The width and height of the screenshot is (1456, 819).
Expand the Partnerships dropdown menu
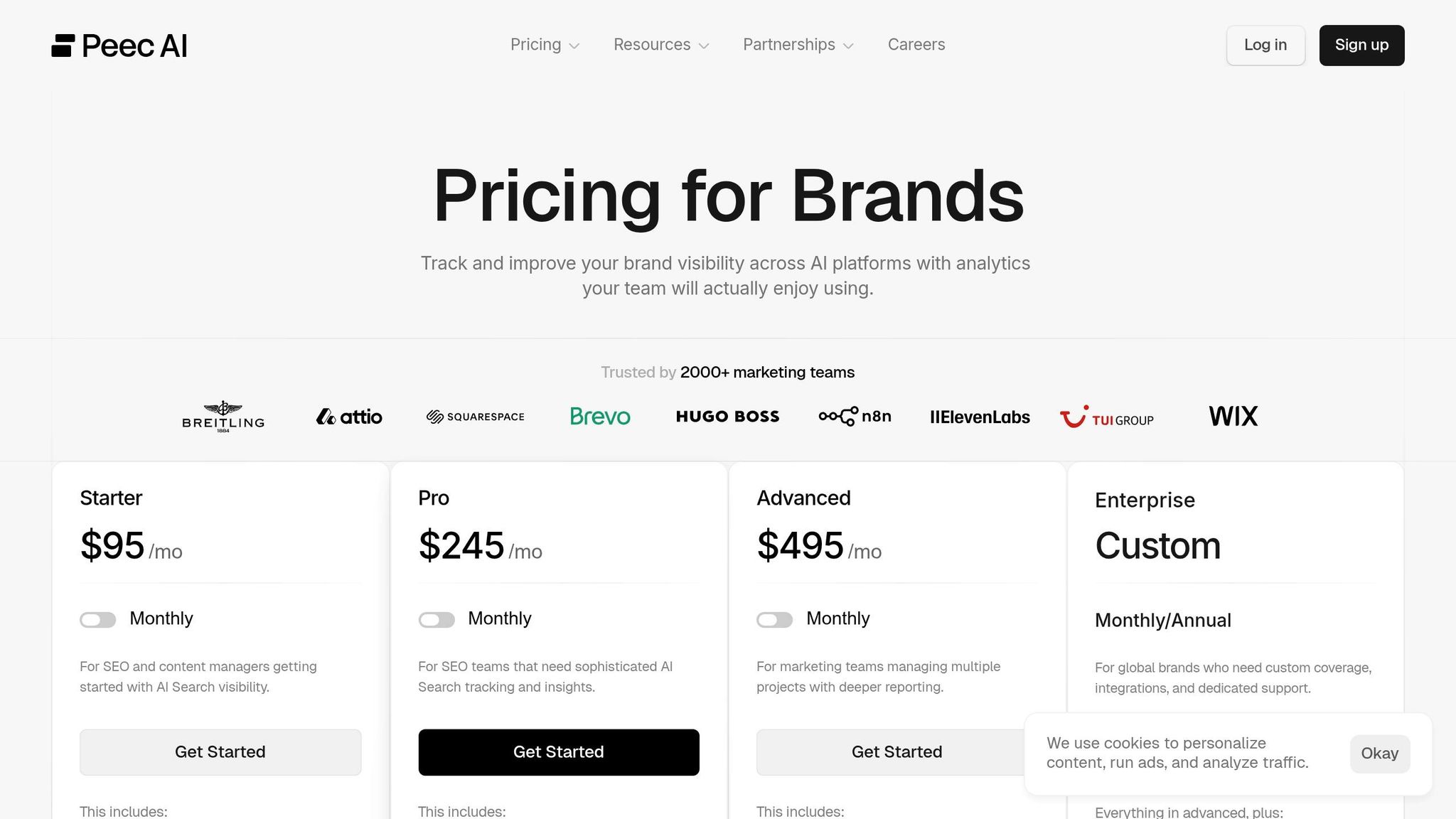coord(798,45)
